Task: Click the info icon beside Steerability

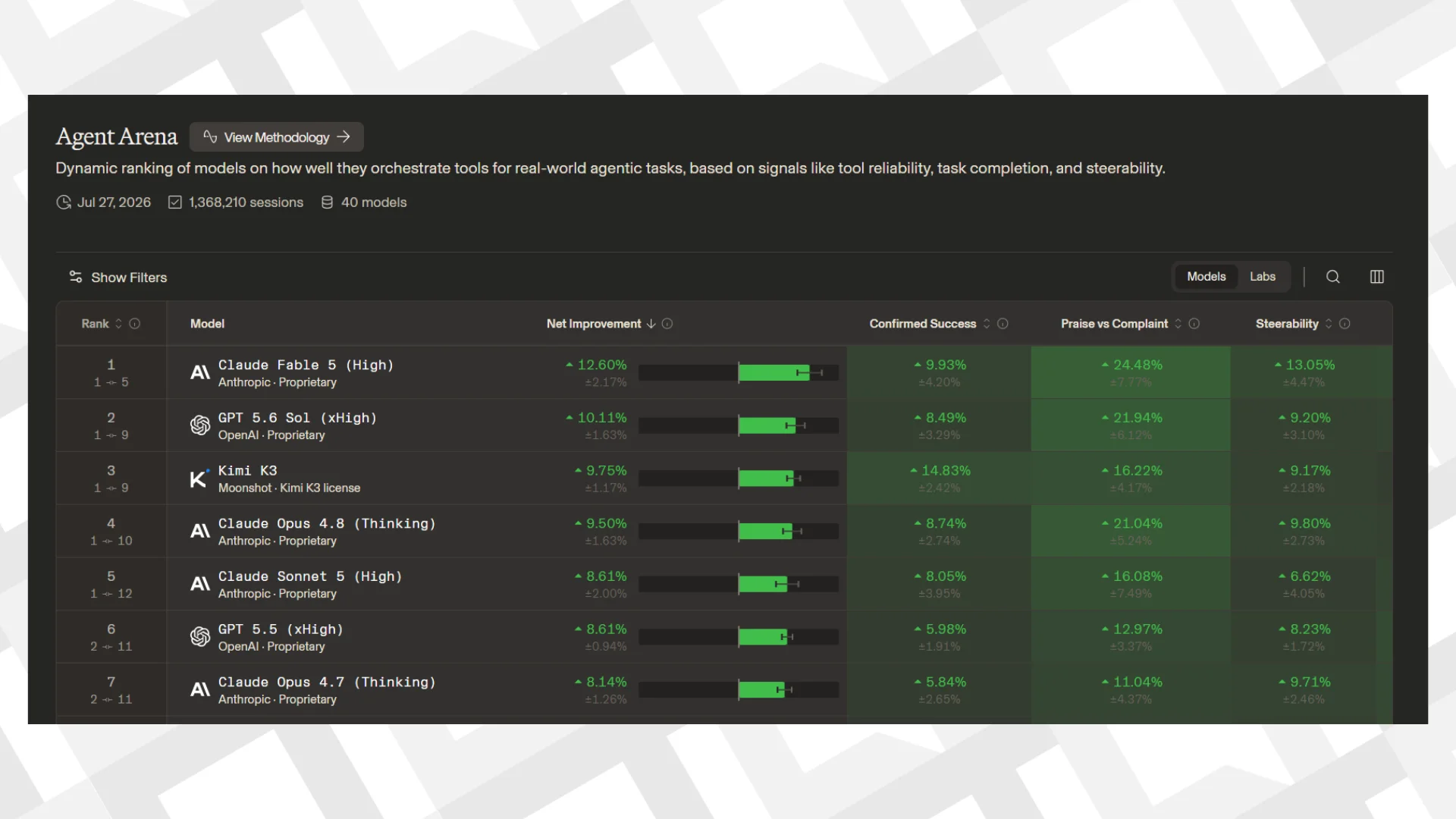Action: pyautogui.click(x=1345, y=324)
